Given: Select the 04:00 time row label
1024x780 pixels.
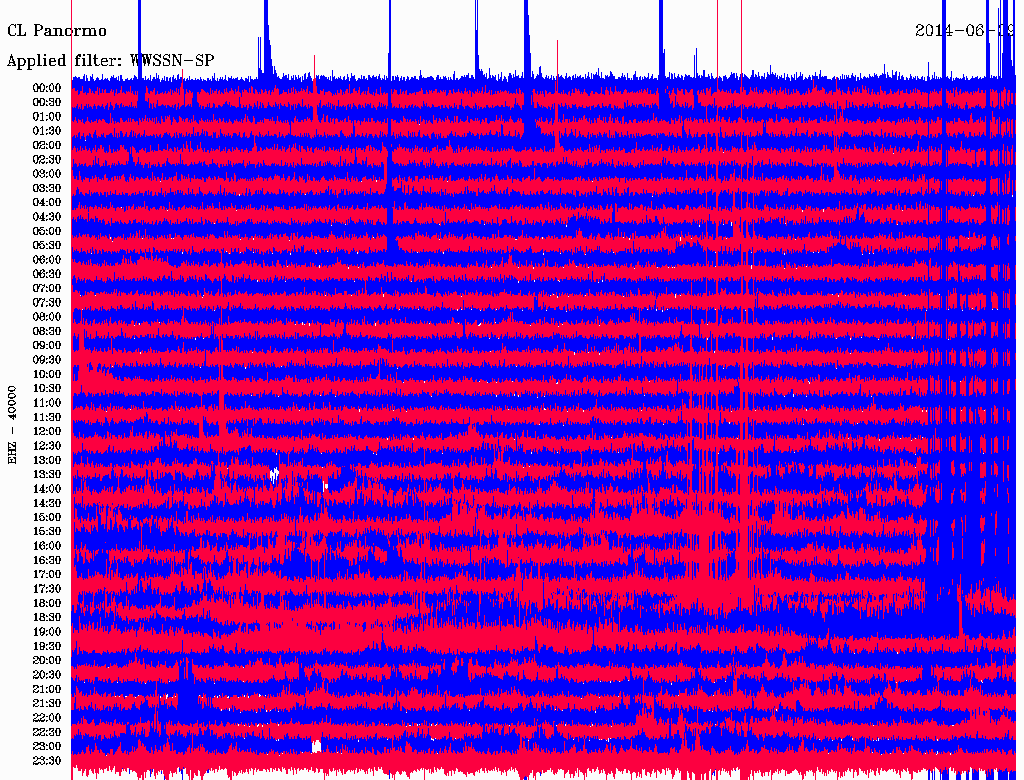Looking at the screenshot, I should [47, 202].
